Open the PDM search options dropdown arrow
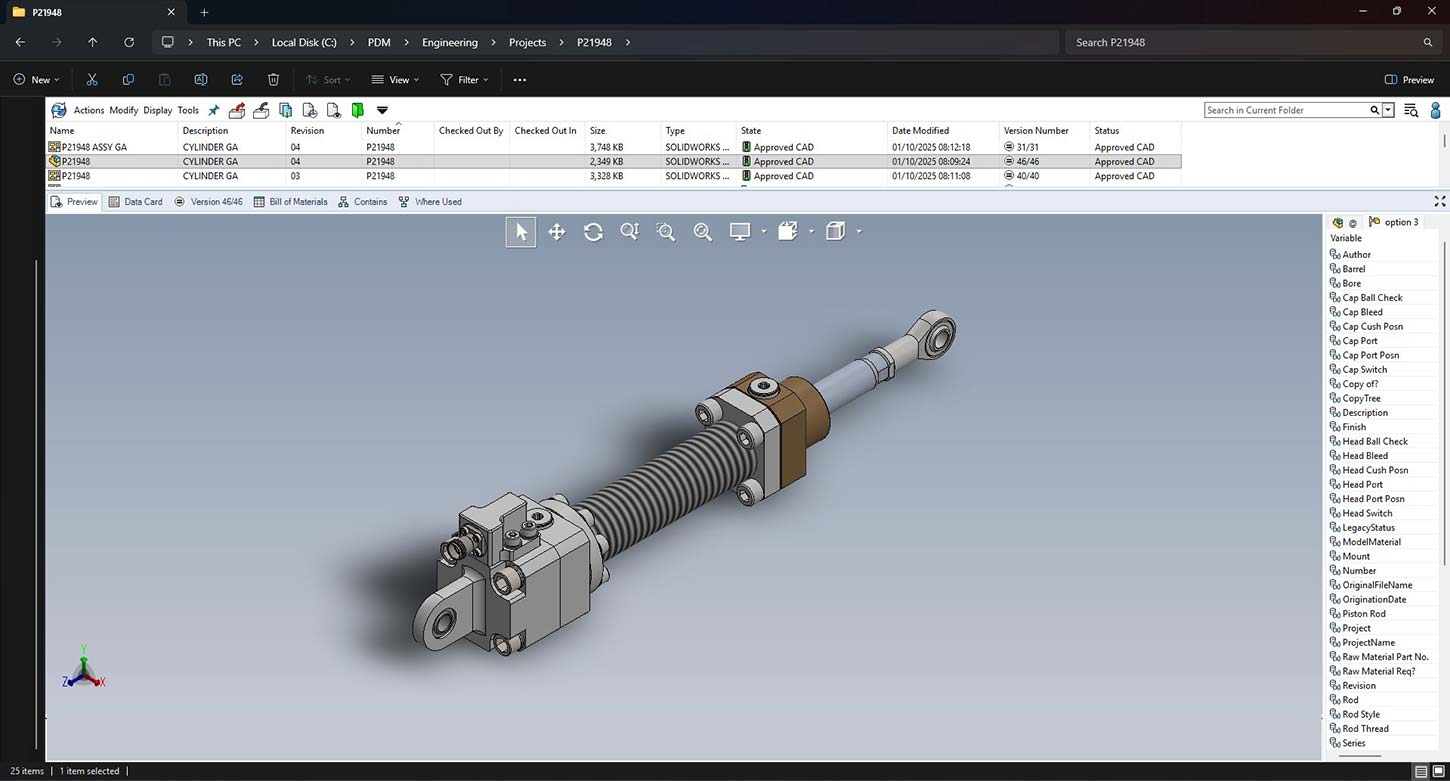The image size is (1450, 781). [1388, 110]
